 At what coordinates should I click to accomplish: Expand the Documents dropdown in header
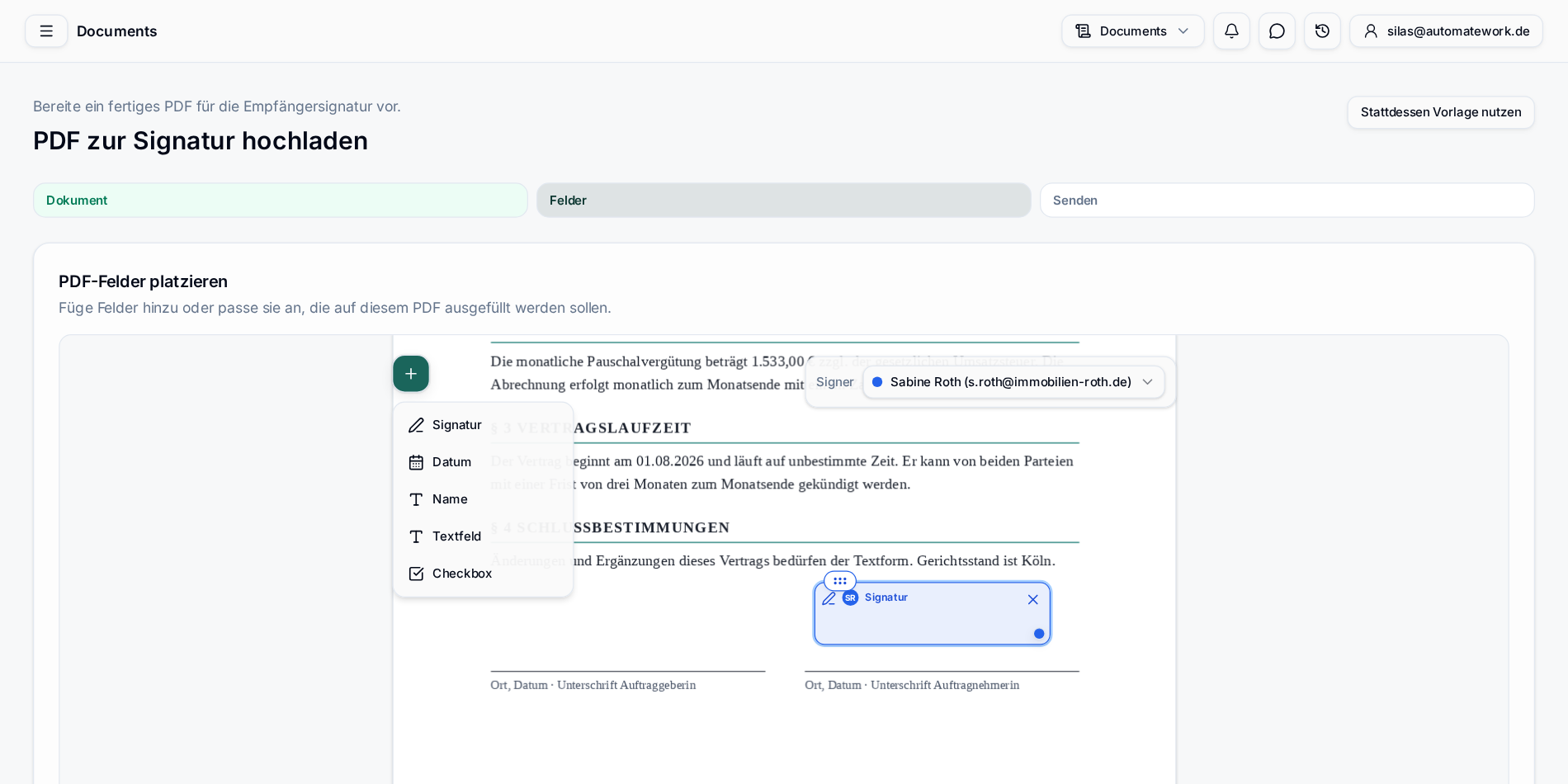coord(1133,31)
